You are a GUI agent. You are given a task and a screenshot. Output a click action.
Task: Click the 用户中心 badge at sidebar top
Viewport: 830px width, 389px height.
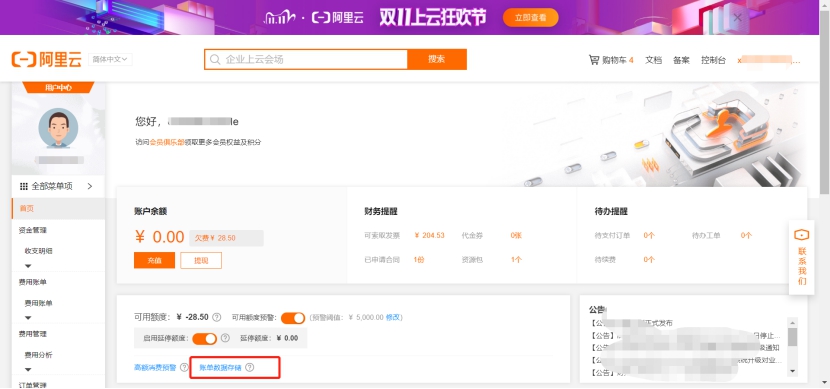pos(58,88)
